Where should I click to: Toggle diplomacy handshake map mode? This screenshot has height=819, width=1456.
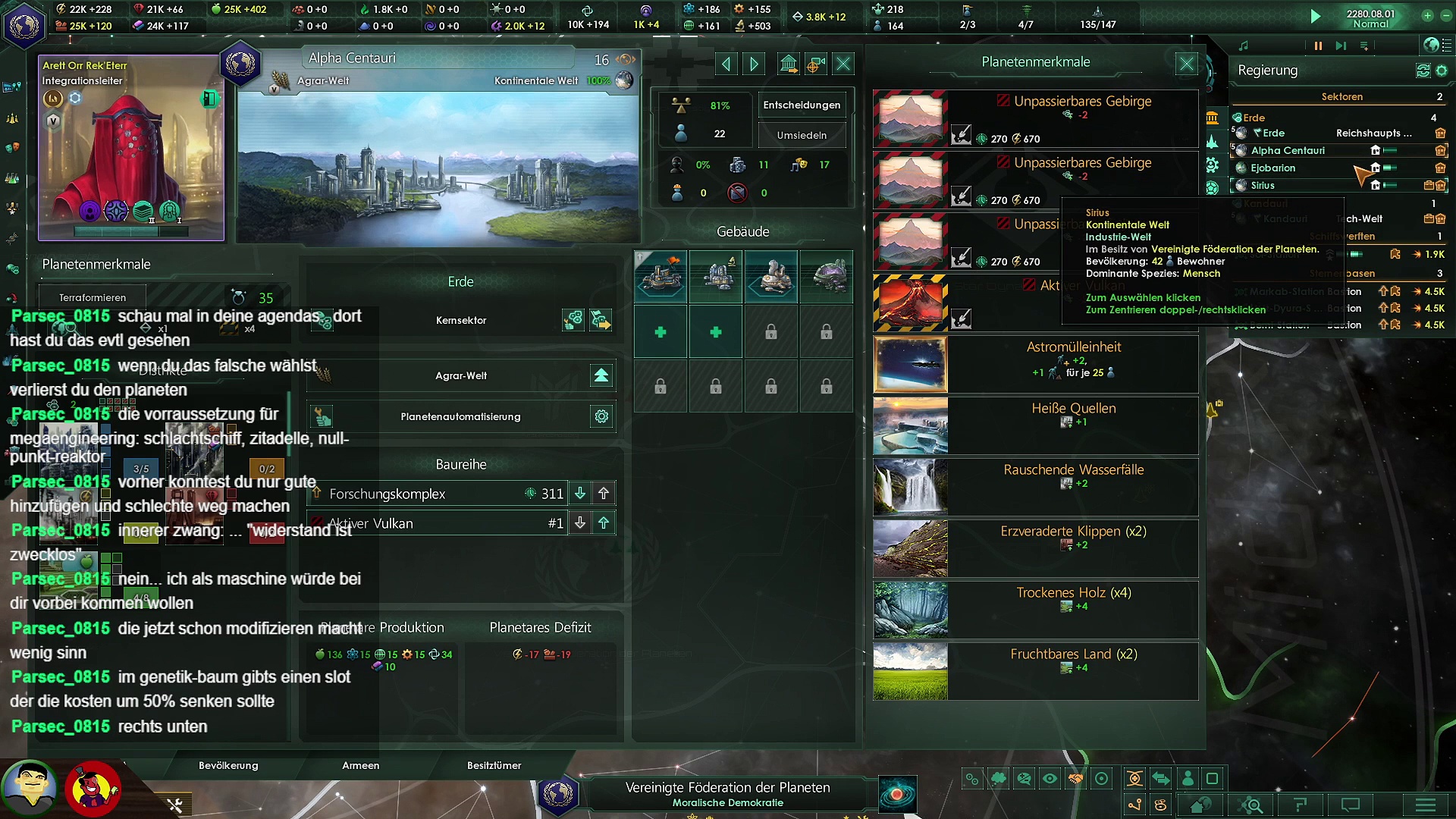[1075, 779]
